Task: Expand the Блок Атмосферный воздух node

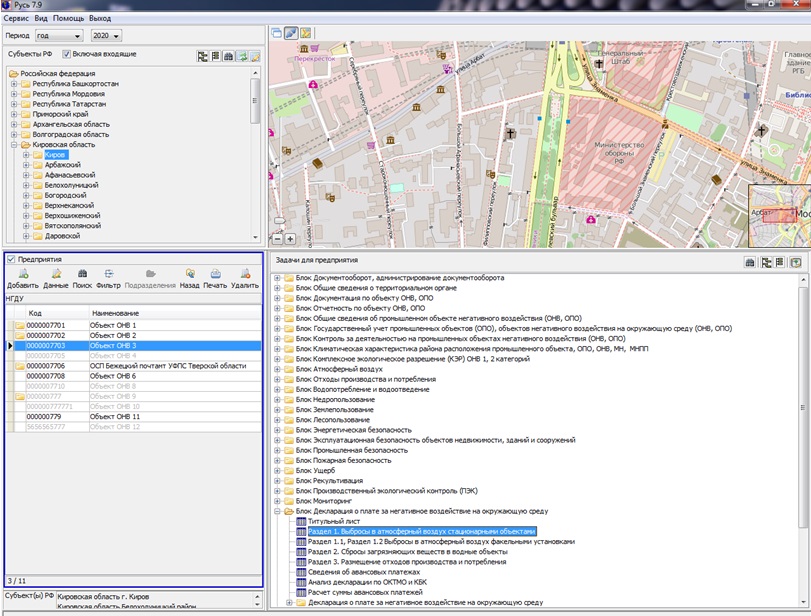Action: [x=278, y=369]
